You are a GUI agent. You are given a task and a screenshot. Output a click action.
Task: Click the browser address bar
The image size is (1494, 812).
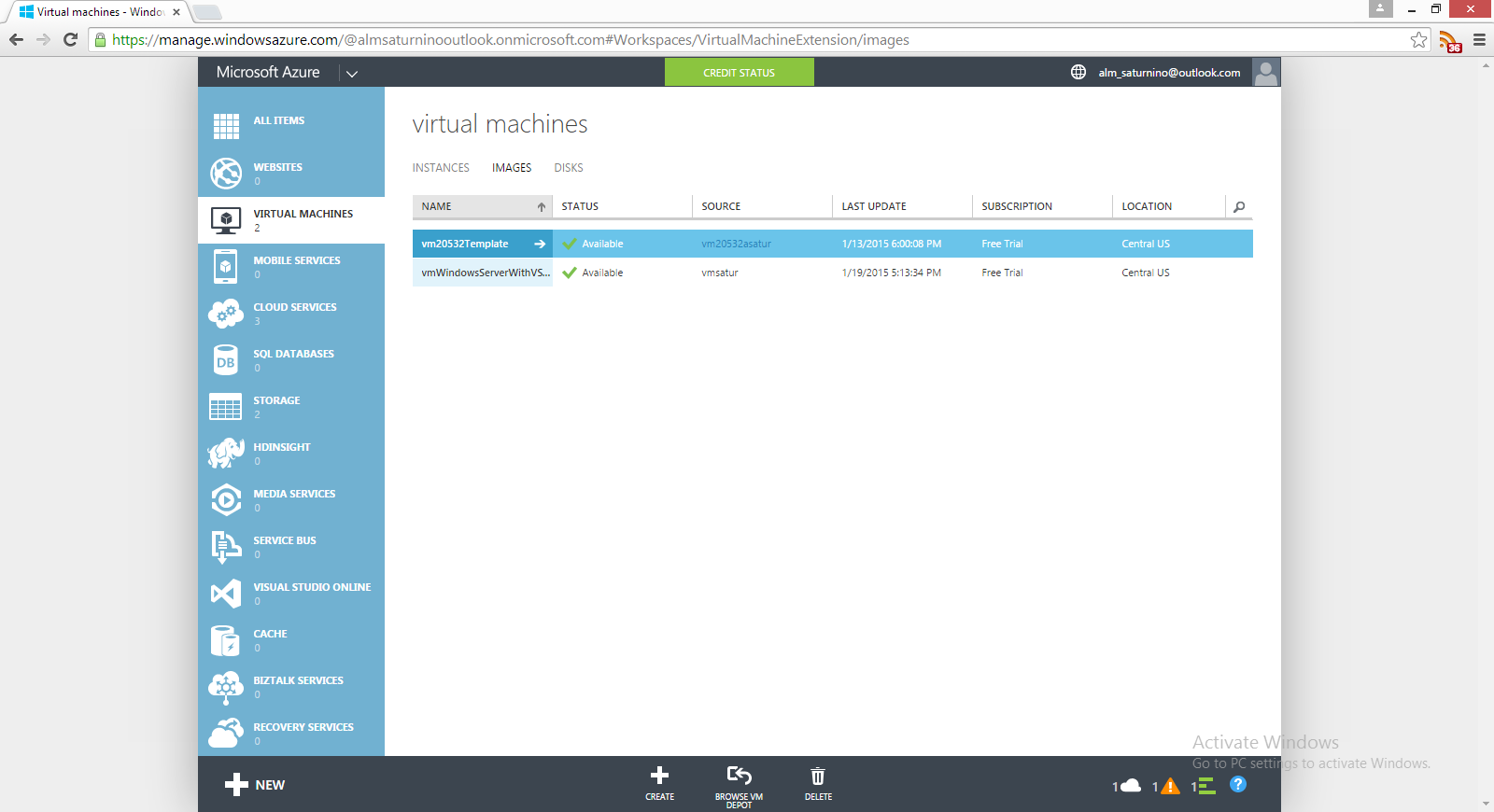[756, 40]
